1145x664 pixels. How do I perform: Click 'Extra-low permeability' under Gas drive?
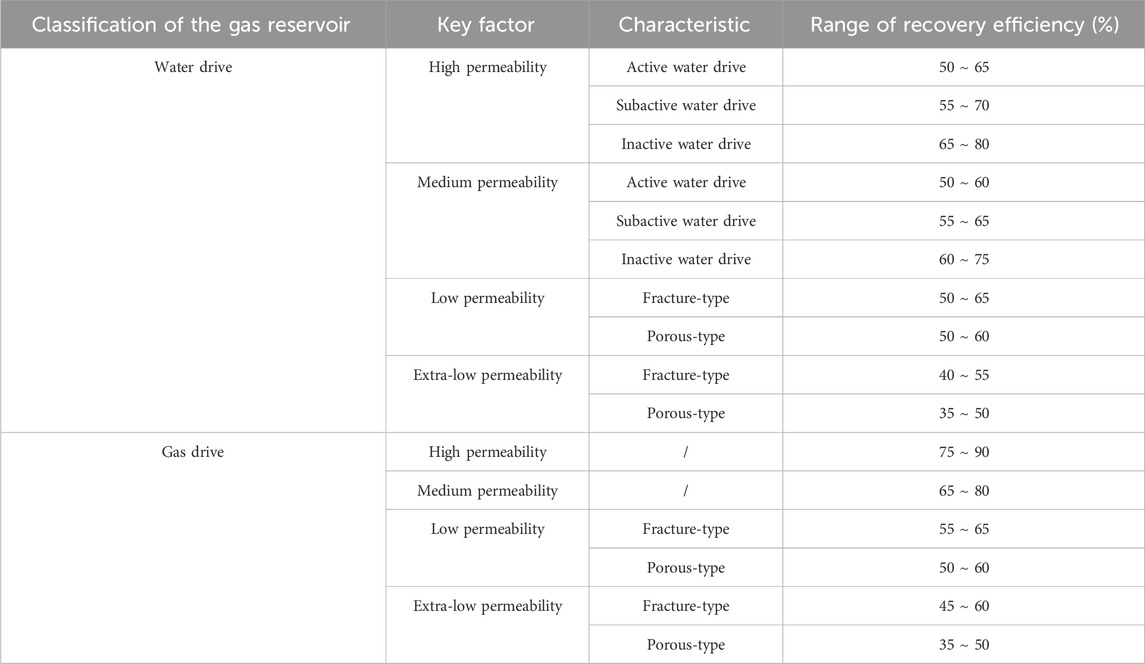[x=487, y=606]
